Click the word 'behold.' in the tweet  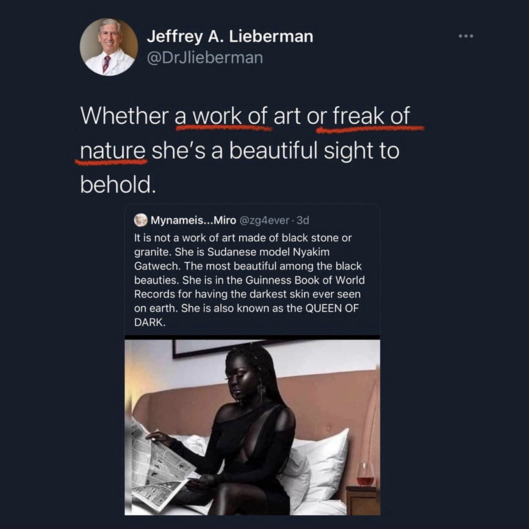[118, 185]
